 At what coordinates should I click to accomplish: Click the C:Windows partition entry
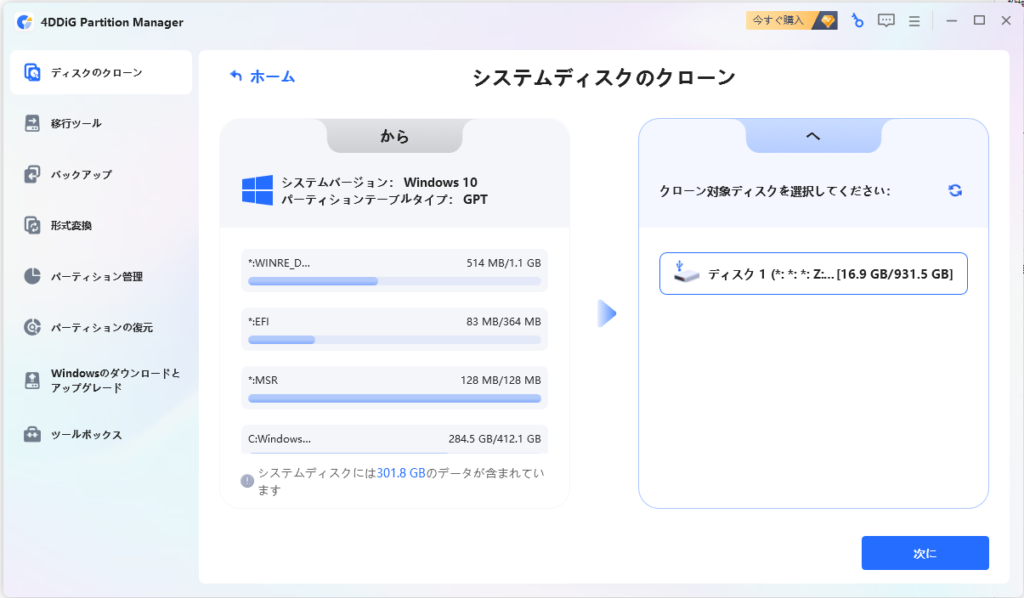394,439
